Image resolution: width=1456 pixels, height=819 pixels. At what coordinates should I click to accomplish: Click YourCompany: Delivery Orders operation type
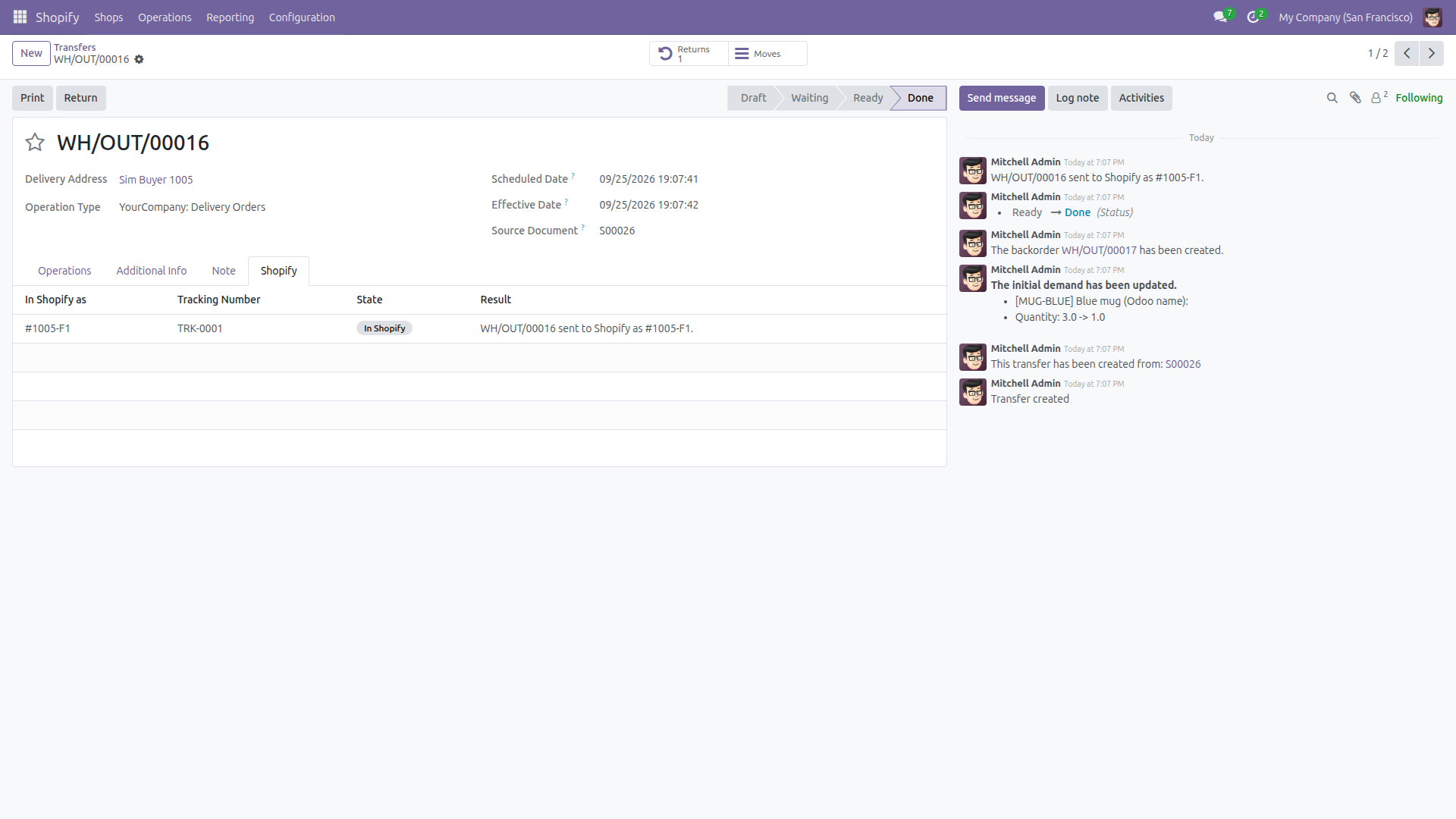[192, 207]
